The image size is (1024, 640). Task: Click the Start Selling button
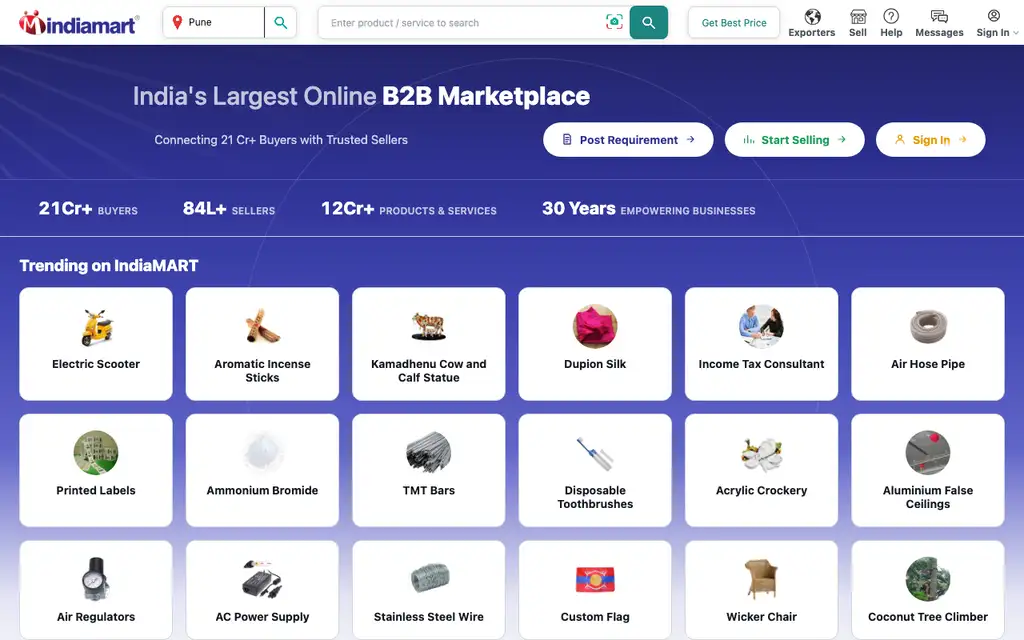[795, 140]
